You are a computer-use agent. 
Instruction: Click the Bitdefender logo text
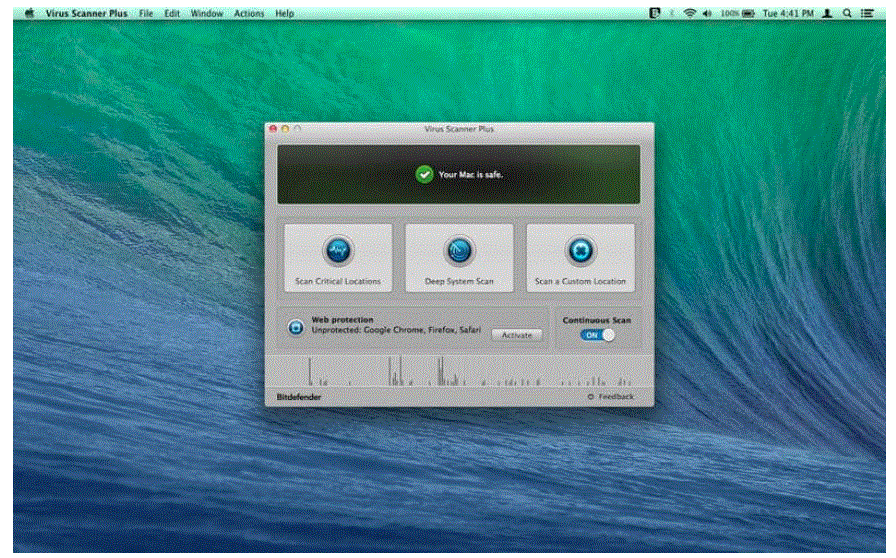299,397
